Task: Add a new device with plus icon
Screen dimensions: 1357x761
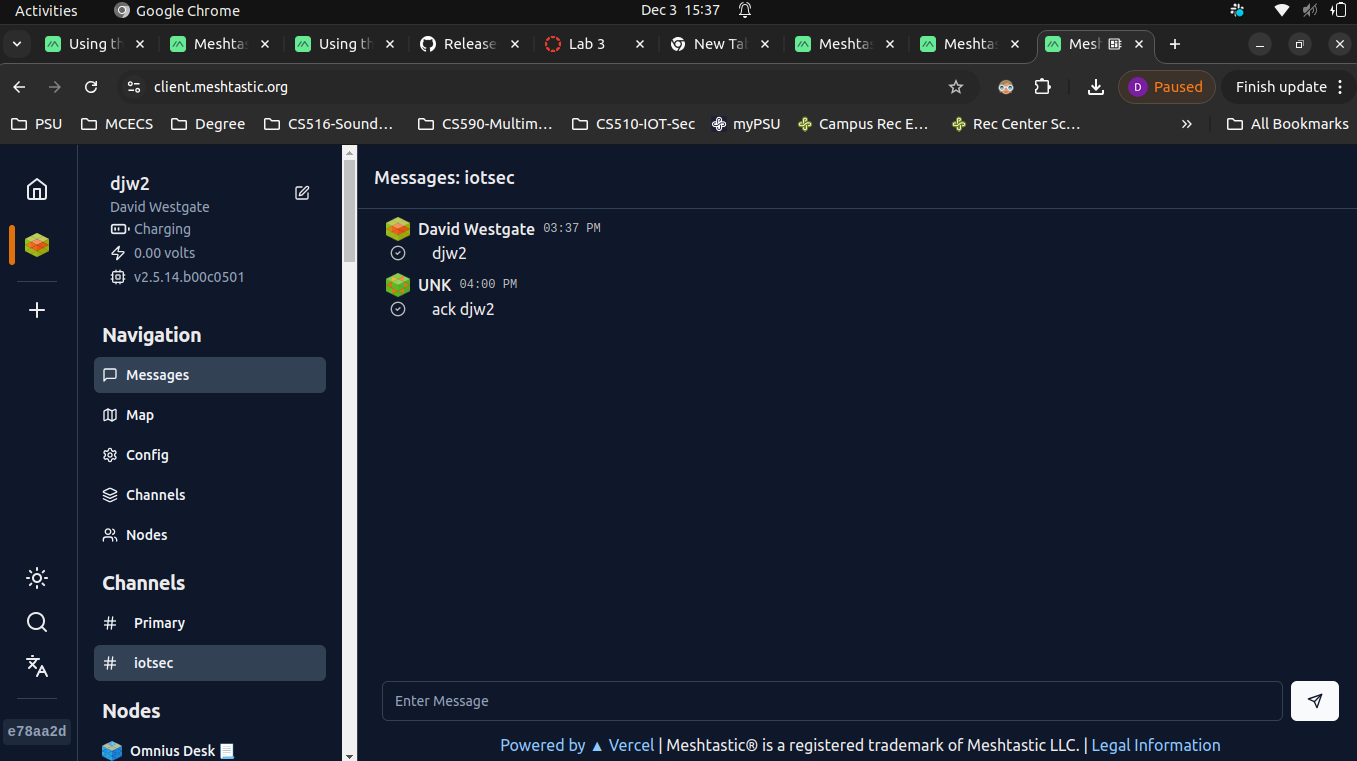Action: 37,310
